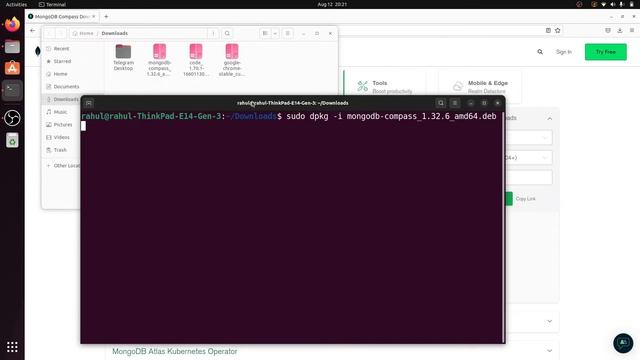640x360 pixels.
Task: Open the platform dropdown on MongoDB page
Action: coord(529,158)
